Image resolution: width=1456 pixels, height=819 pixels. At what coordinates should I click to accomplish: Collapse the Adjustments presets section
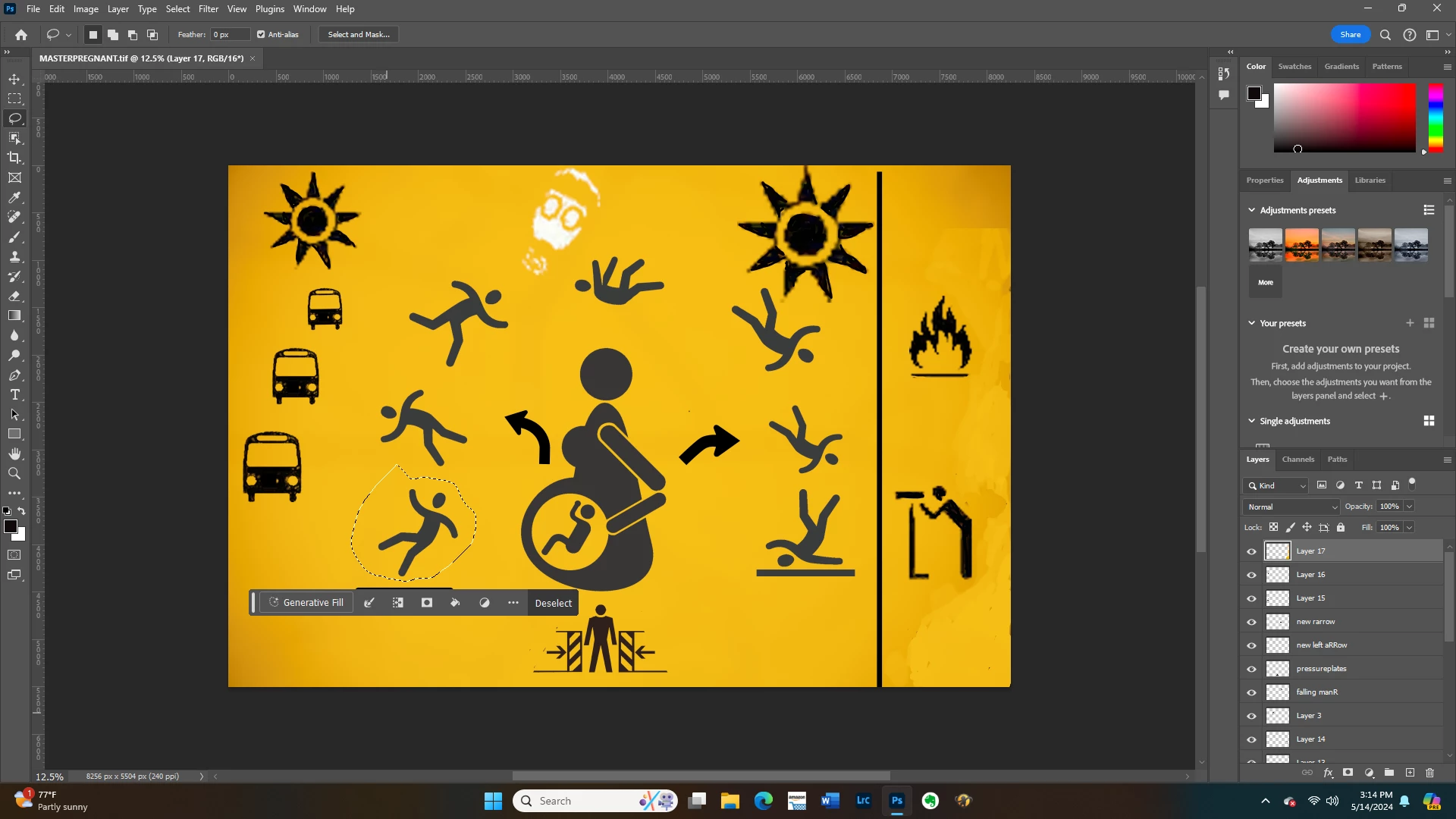coord(1251,210)
